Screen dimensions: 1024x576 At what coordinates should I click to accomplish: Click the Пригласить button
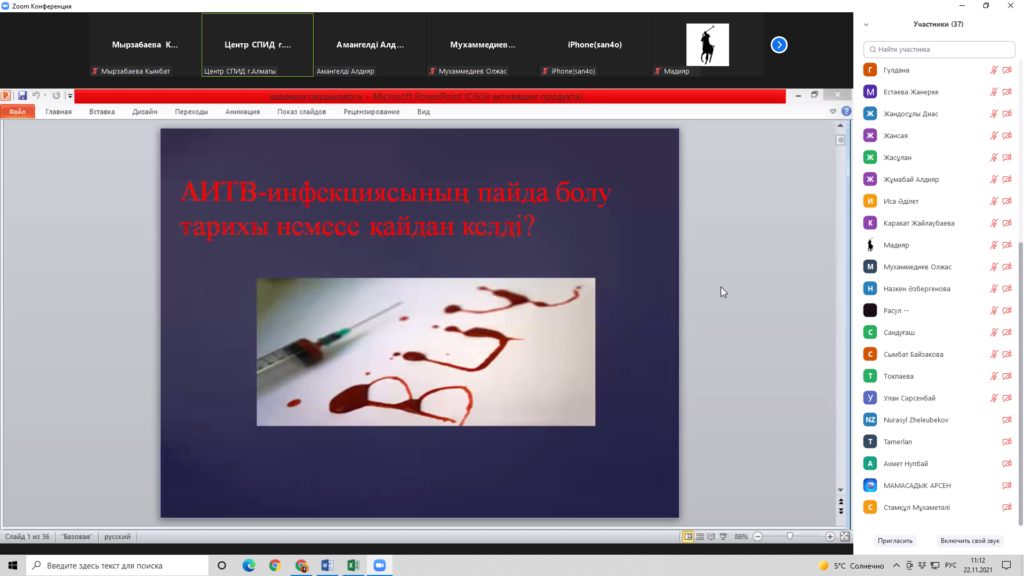(x=895, y=540)
